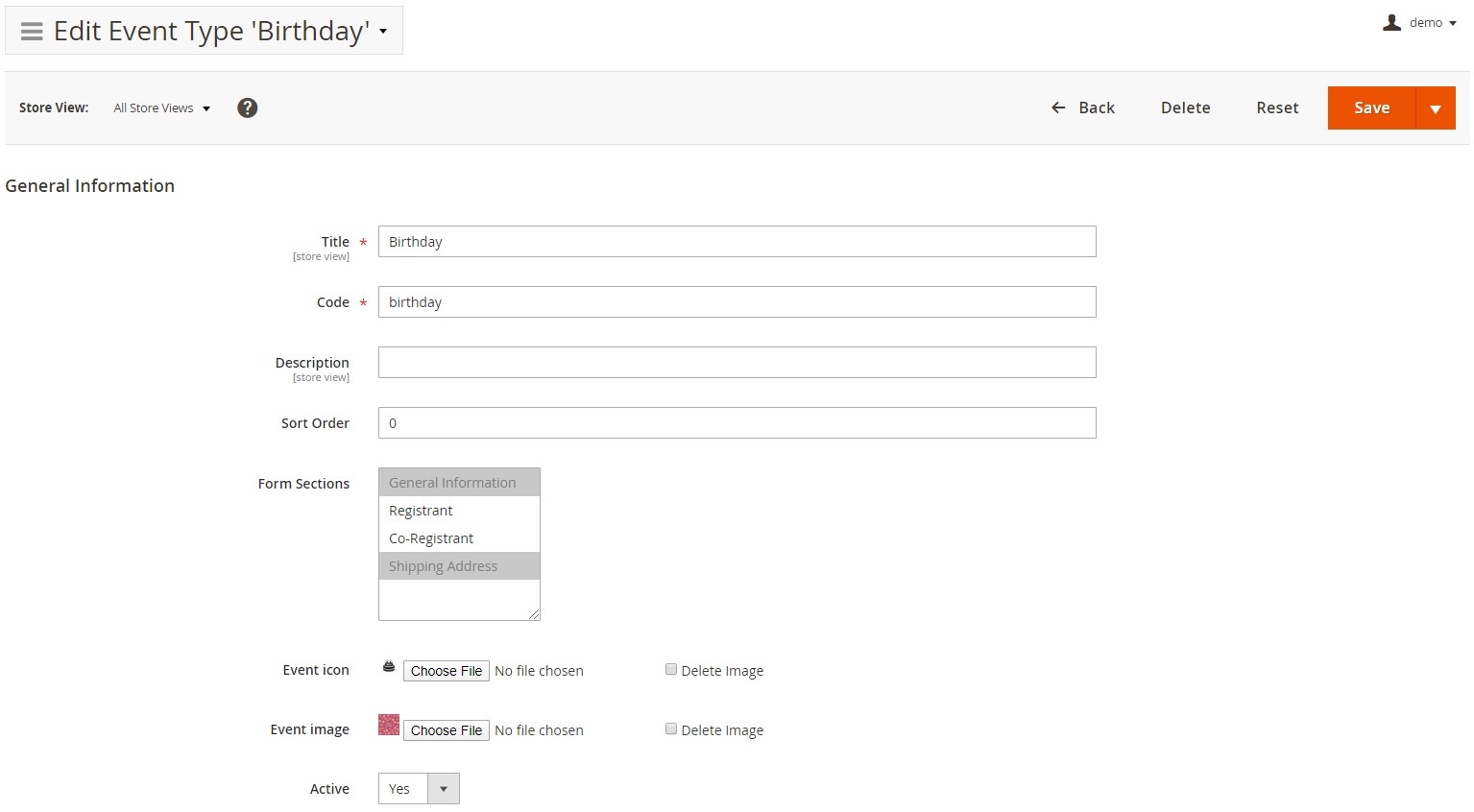This screenshot has width=1474, height=812.
Task: Open the Save options dropdown arrow
Action: tap(1436, 107)
